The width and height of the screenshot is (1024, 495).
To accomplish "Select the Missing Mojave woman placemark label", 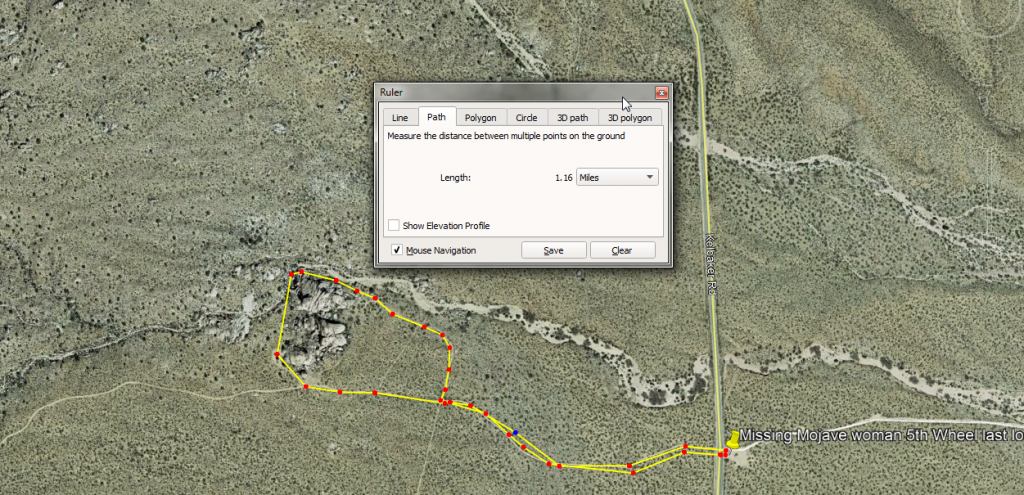I will [x=880, y=436].
